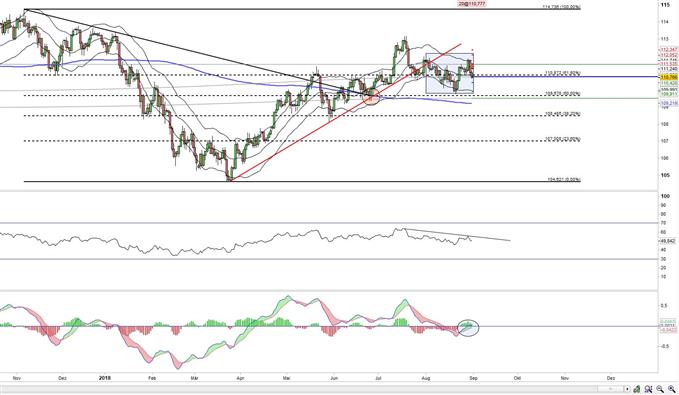This screenshot has width=679, height=395.
Task: Click the Aug label on time axis
Action: pos(426,378)
